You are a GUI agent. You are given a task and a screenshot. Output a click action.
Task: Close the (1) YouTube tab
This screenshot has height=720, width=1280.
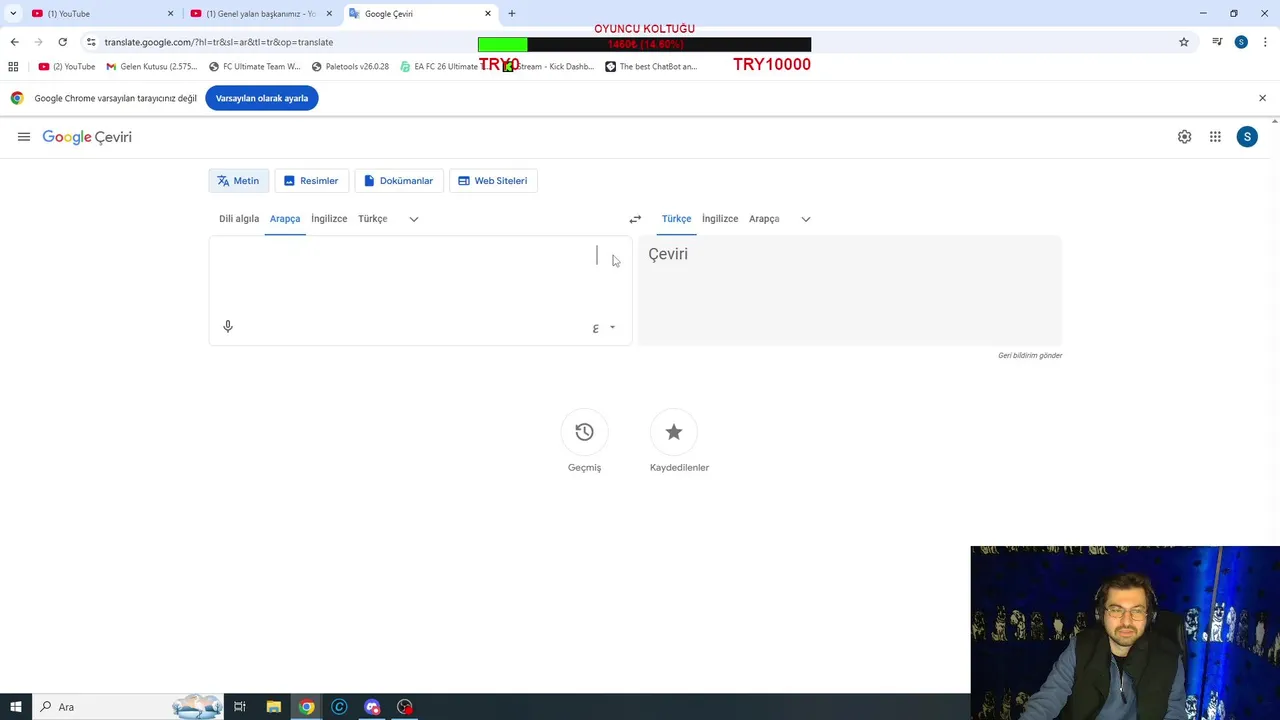[170, 14]
